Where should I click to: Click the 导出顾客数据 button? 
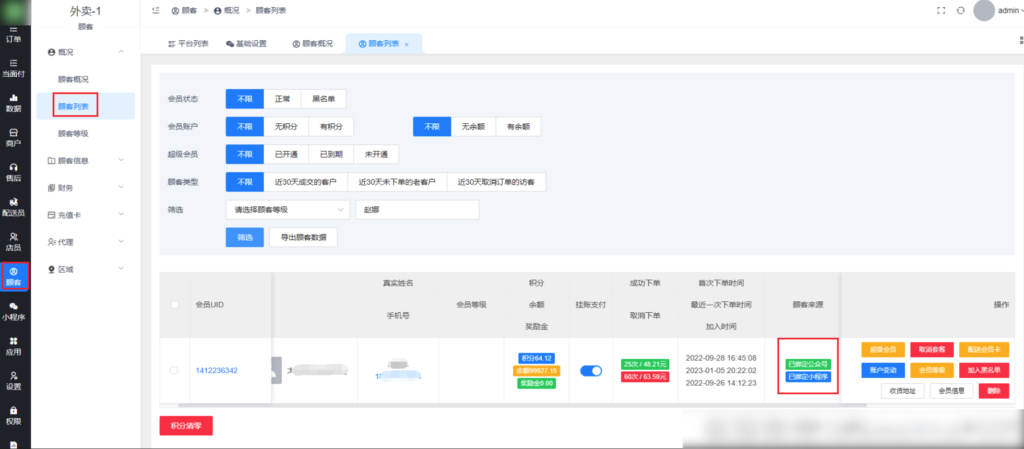point(303,238)
